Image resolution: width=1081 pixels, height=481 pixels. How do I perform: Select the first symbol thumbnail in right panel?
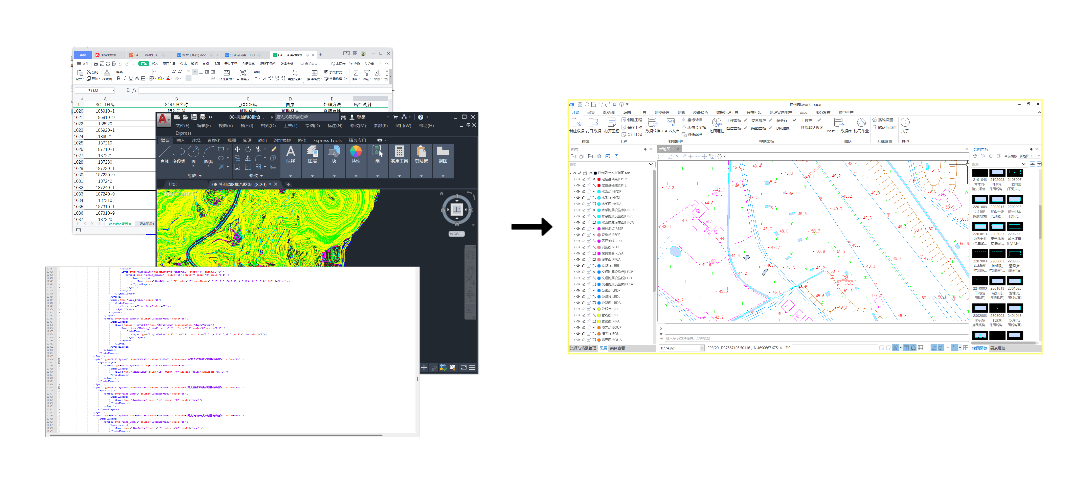[x=980, y=174]
